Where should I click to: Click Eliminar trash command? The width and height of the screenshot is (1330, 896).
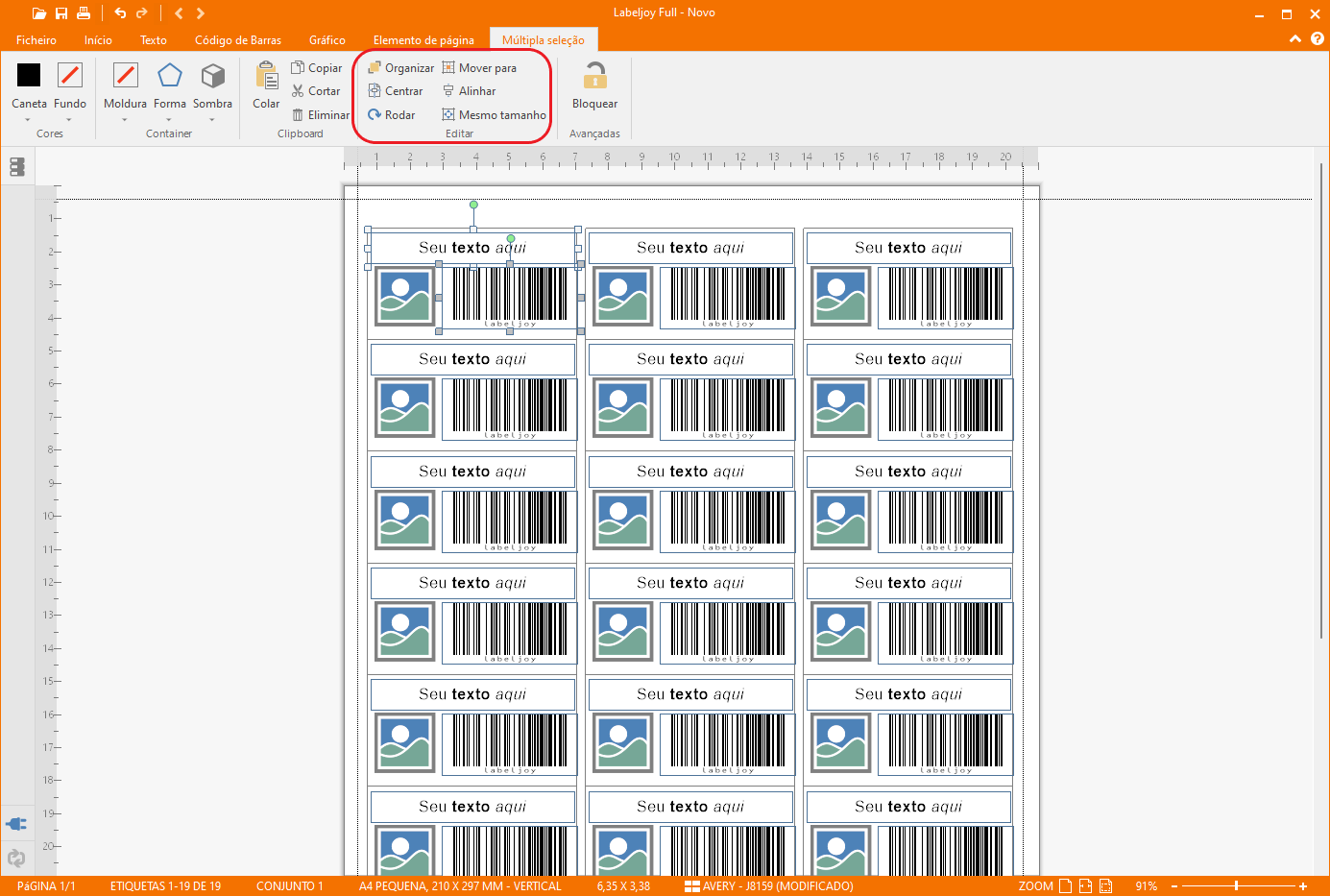click(321, 115)
